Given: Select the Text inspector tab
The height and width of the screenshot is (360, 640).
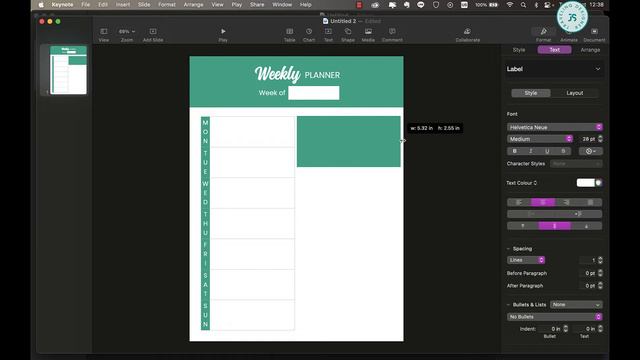Looking at the screenshot, I should pos(554,50).
